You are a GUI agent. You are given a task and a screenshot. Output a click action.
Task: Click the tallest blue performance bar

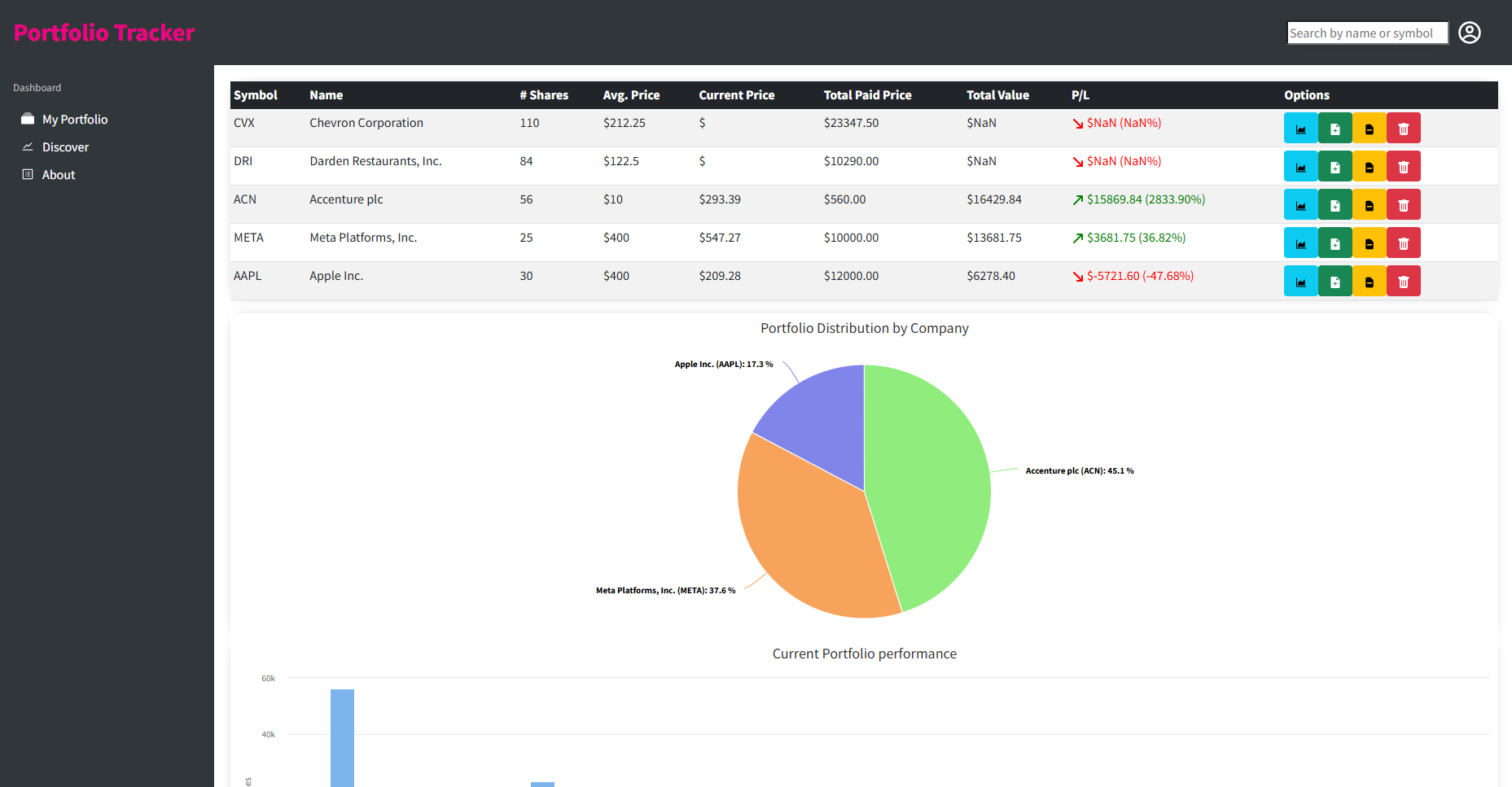tap(342, 738)
